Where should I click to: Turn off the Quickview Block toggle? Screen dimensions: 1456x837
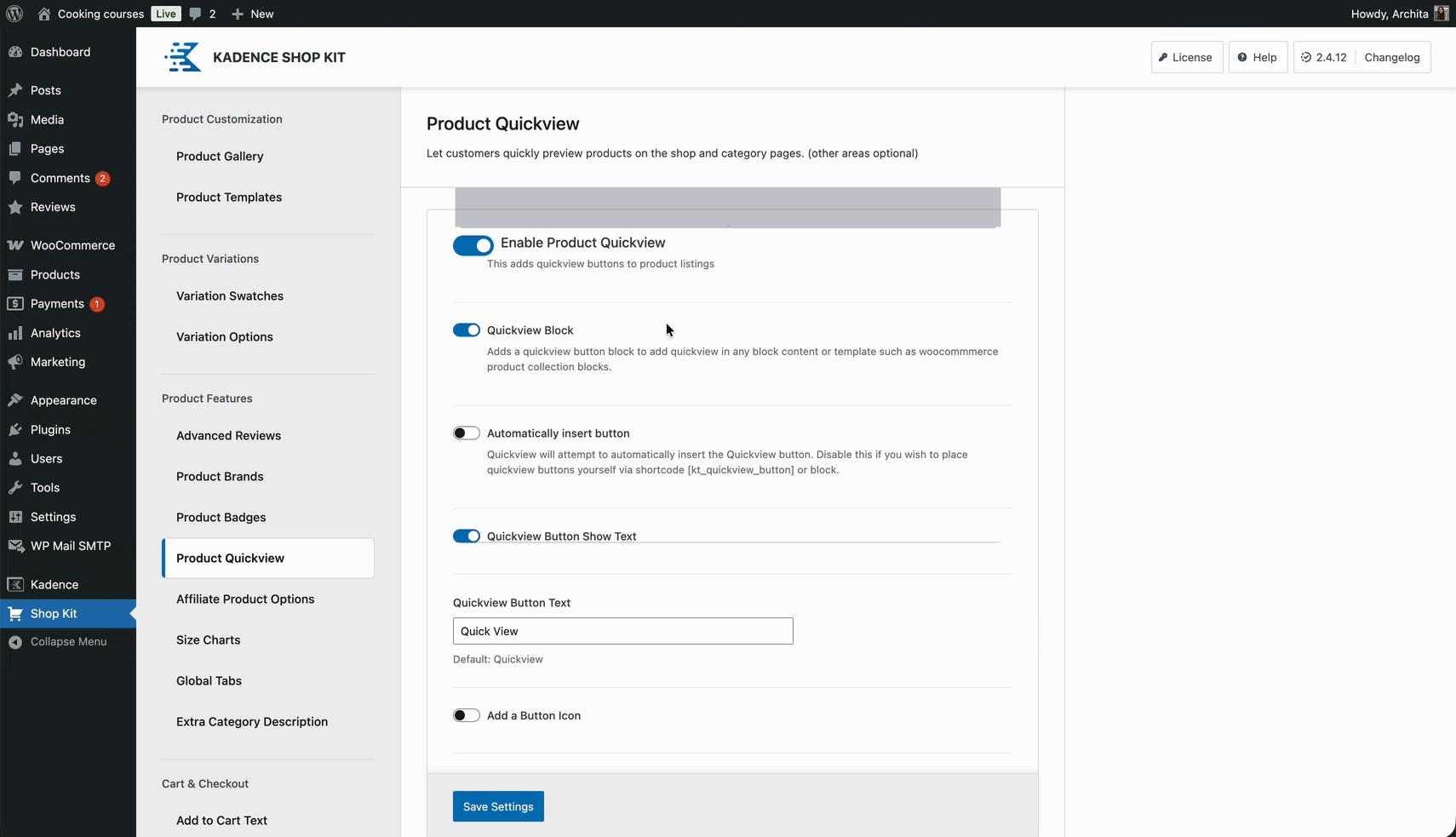pos(467,330)
